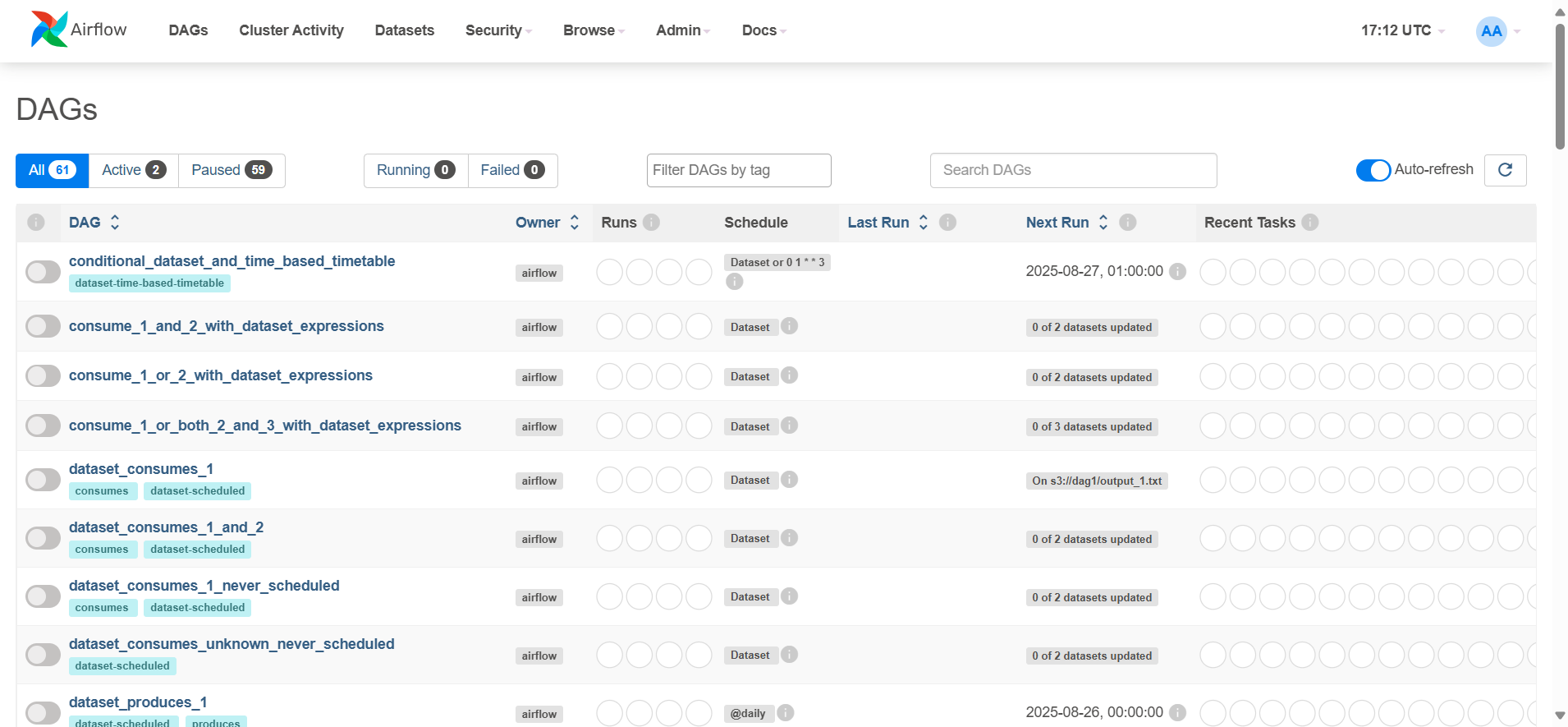Click first run status circle for conditional_dataset_and_time_based_timetable
1568x727 pixels.
pos(609,272)
